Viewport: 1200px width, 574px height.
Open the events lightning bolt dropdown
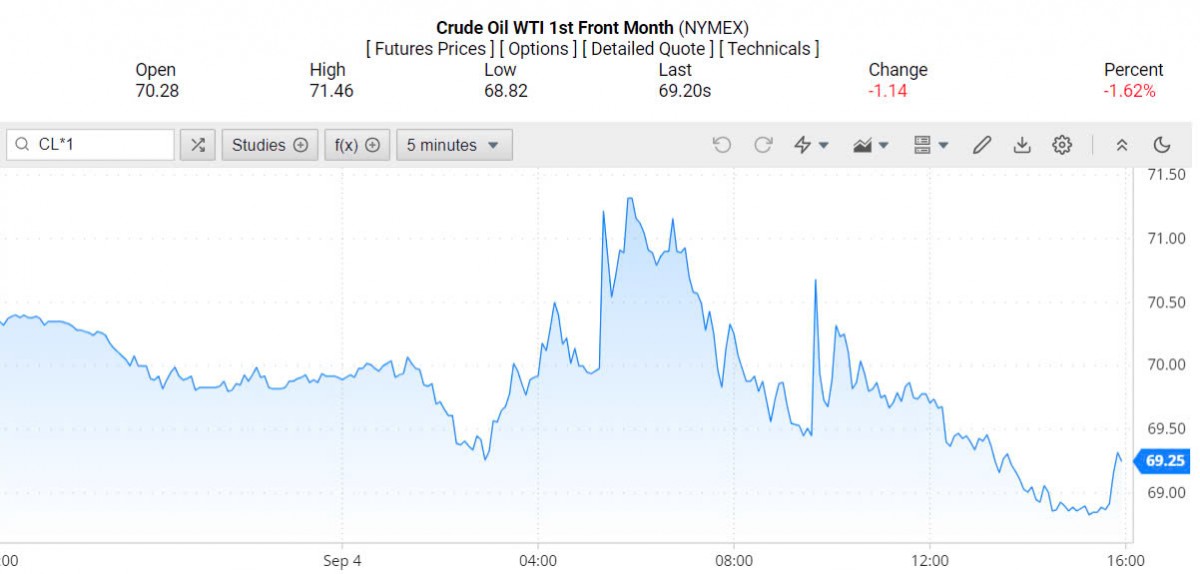pos(811,145)
